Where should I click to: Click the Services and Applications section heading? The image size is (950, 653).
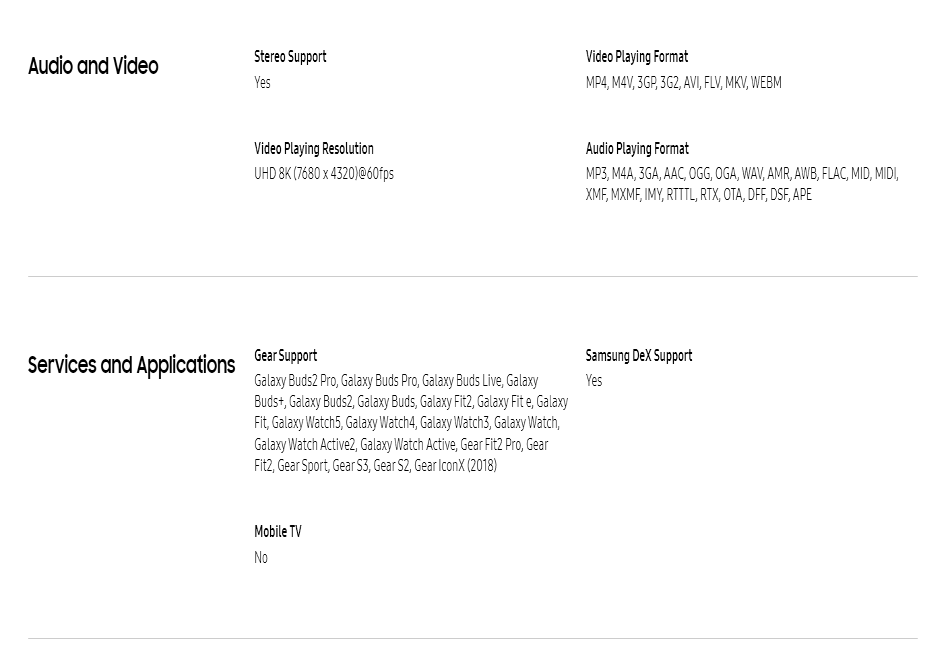click(x=131, y=365)
